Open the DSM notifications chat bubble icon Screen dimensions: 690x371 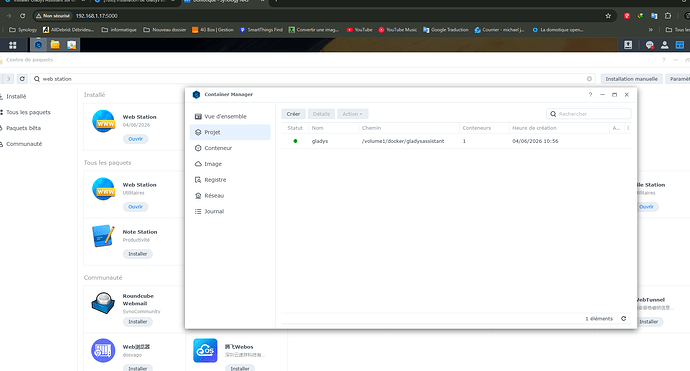[x=650, y=45]
